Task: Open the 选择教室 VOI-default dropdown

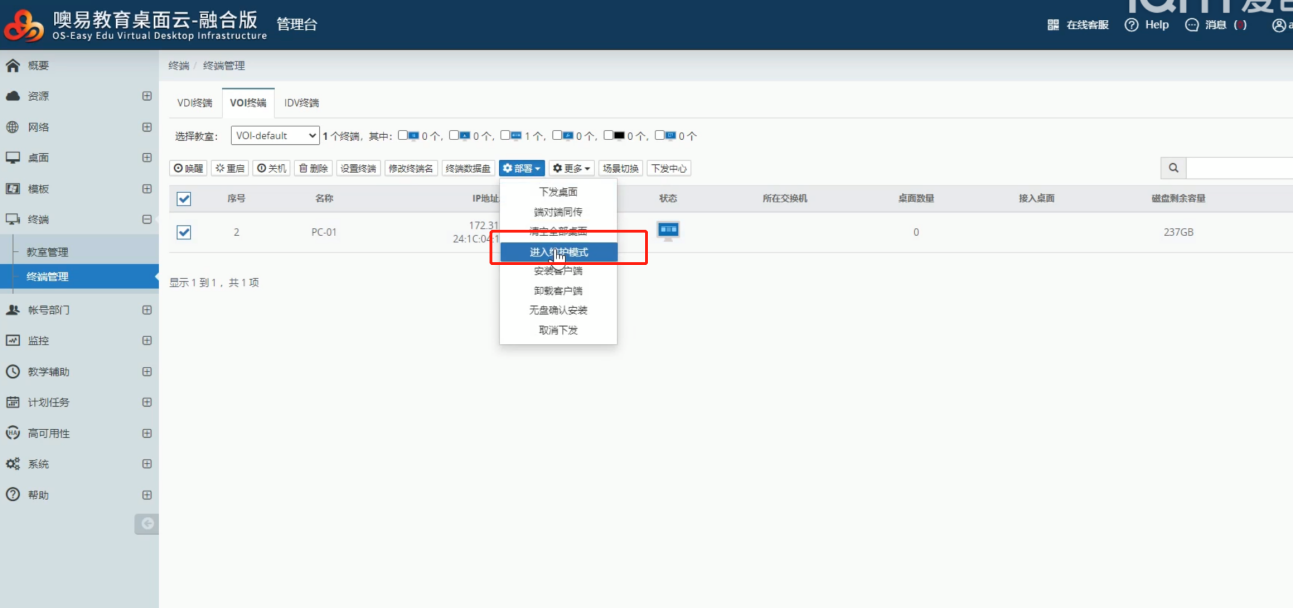Action: 275,135
